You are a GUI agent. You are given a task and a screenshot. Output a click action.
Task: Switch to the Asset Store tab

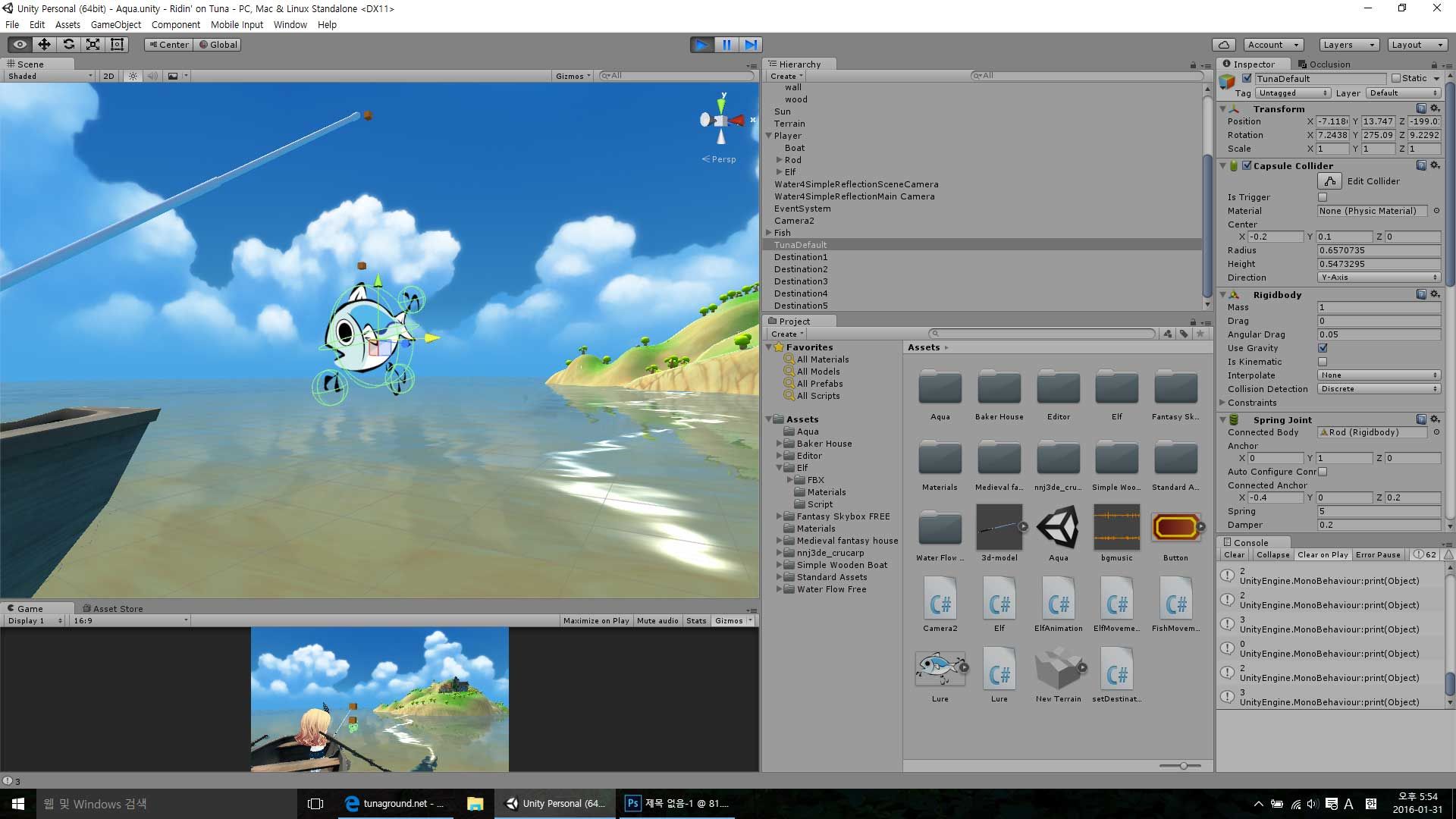(x=112, y=608)
